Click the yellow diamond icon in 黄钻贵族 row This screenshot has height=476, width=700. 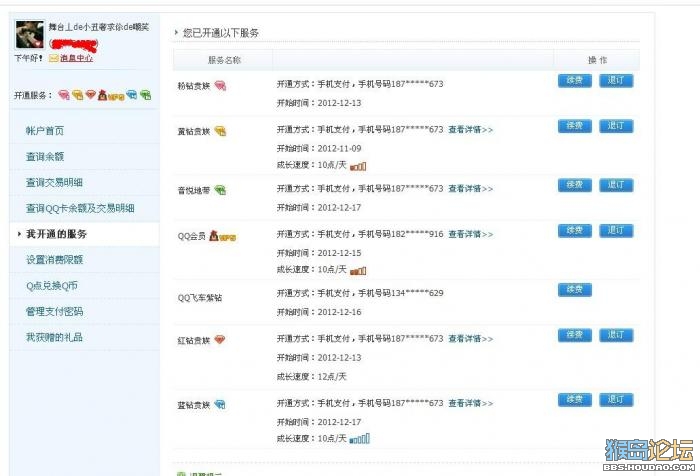(x=221, y=131)
